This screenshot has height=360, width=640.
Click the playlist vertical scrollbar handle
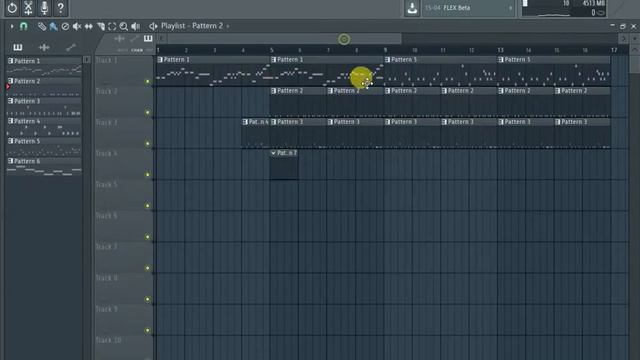[x=634, y=63]
